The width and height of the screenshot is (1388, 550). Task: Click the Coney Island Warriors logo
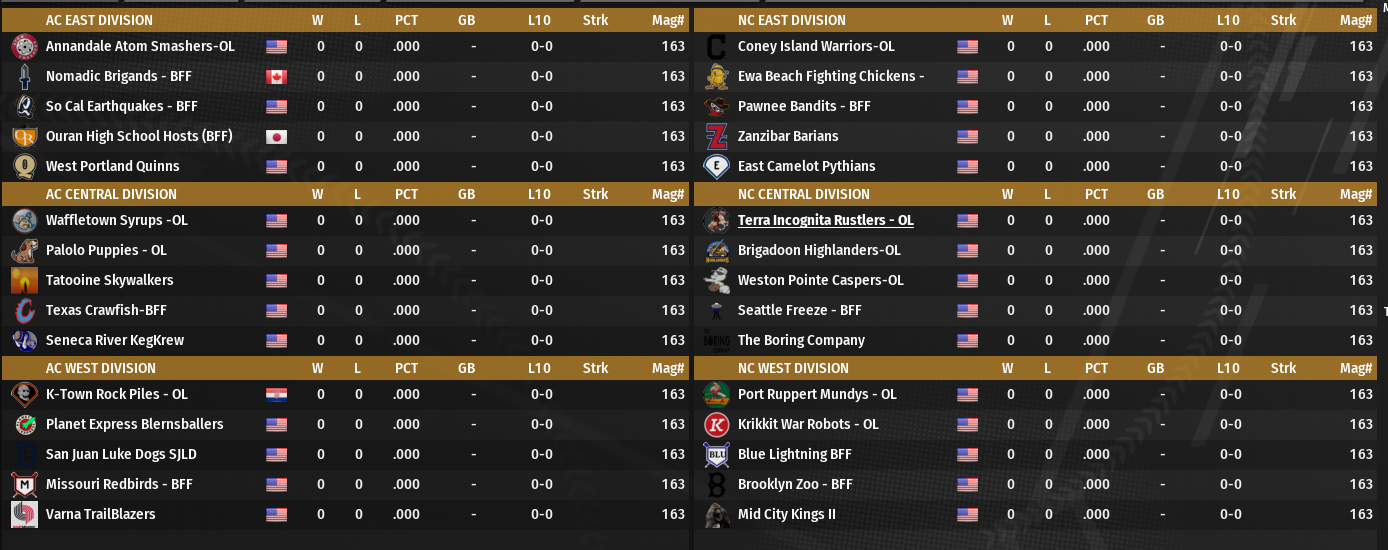coord(716,46)
